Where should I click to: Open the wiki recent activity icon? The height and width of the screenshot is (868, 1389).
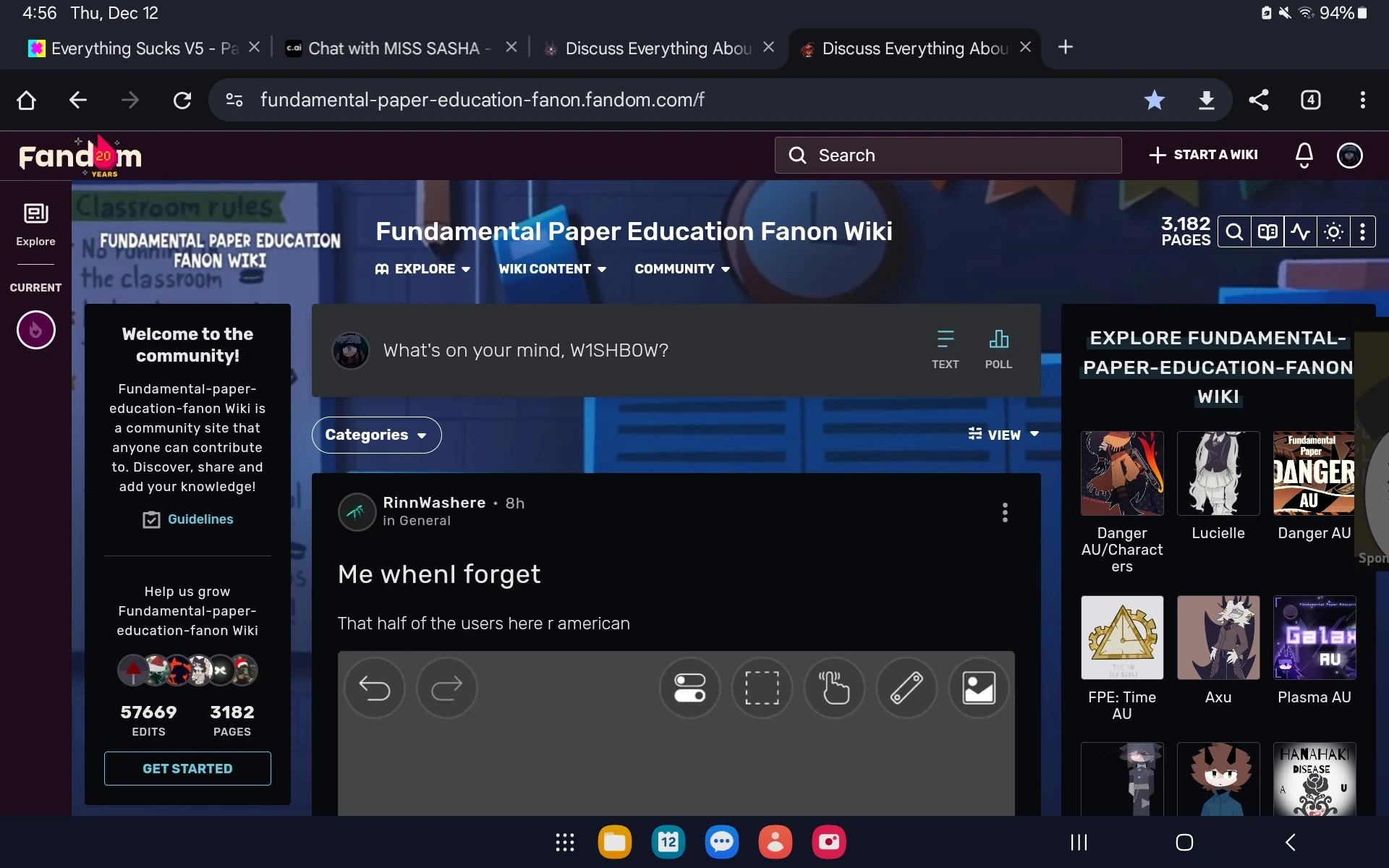click(1300, 232)
